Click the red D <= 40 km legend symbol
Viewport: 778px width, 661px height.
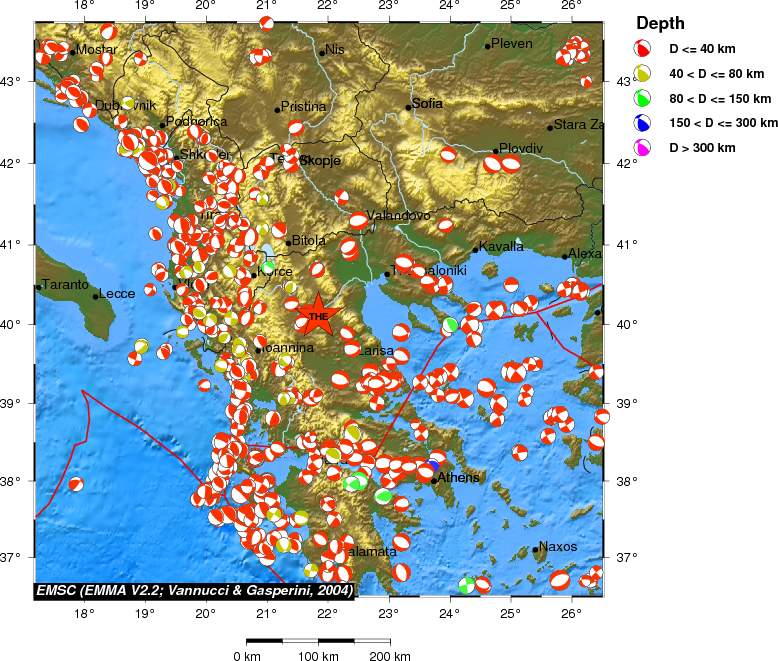pos(645,47)
